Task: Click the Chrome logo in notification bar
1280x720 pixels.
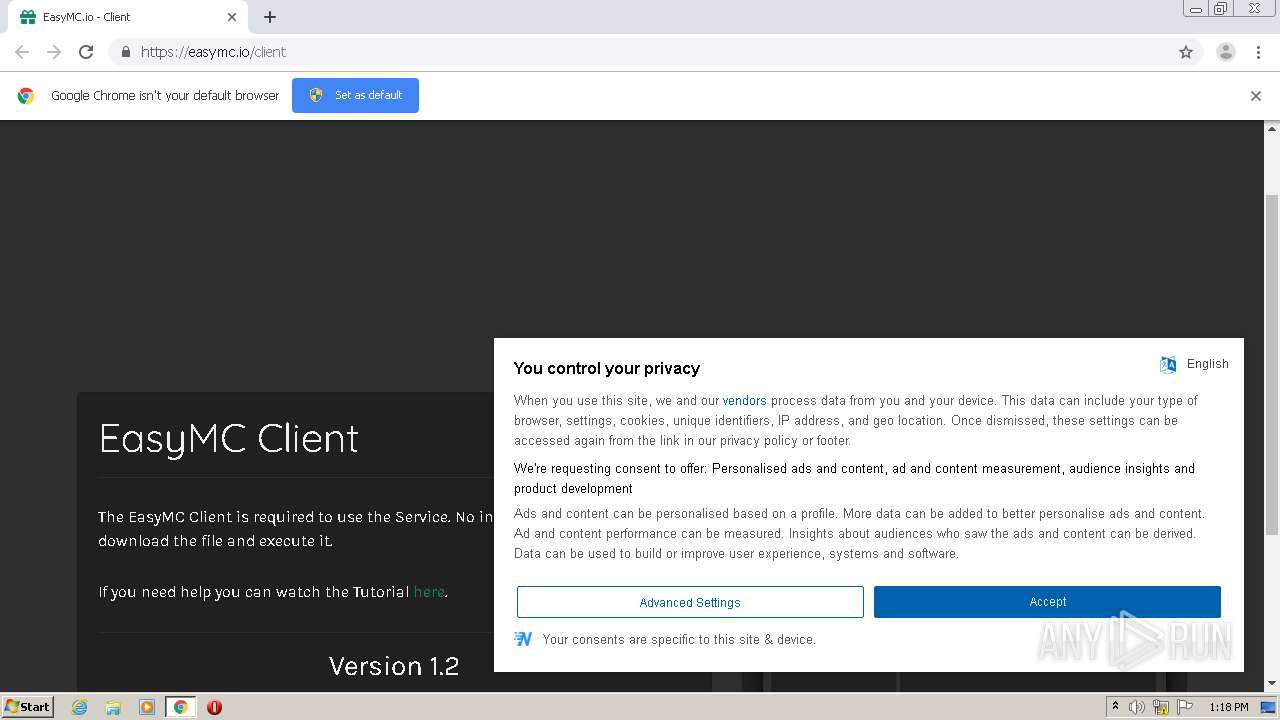Action: pos(26,96)
